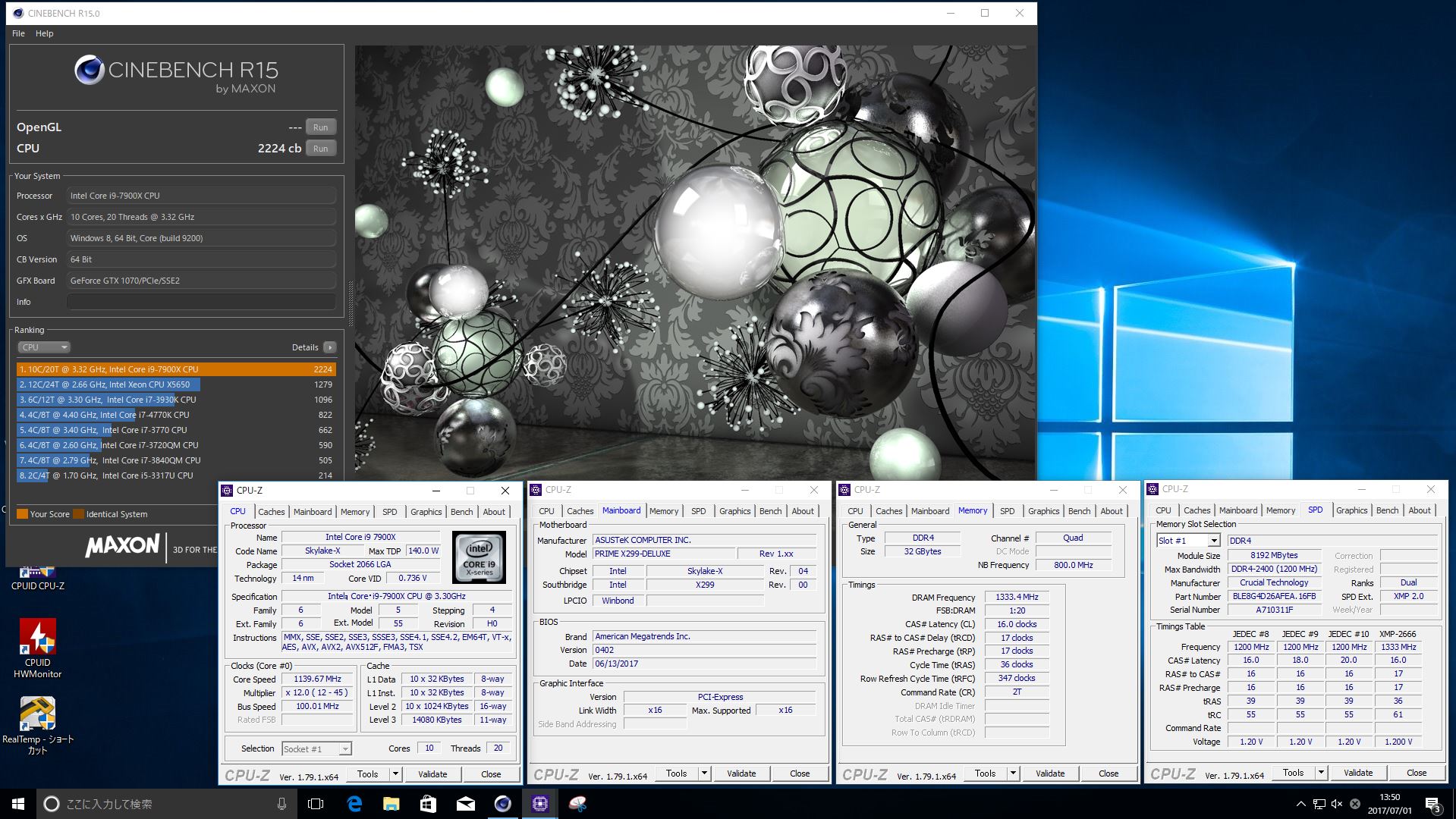Show hidden tray icons chevron

tap(1301, 804)
